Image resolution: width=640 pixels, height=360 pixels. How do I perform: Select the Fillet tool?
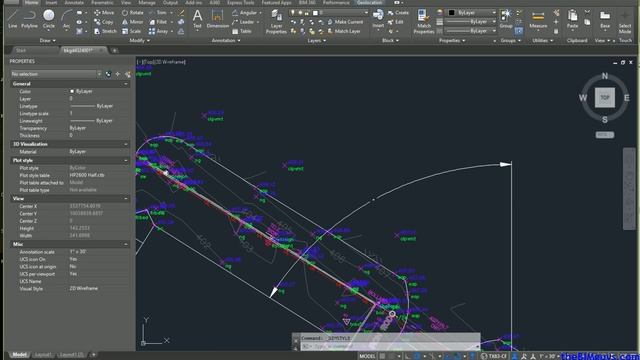point(158,22)
